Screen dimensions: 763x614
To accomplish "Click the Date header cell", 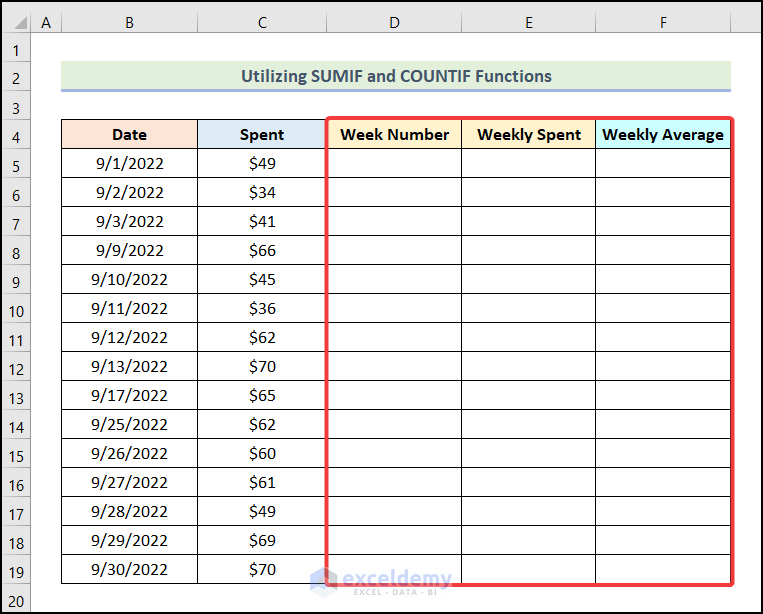I will (x=129, y=134).
